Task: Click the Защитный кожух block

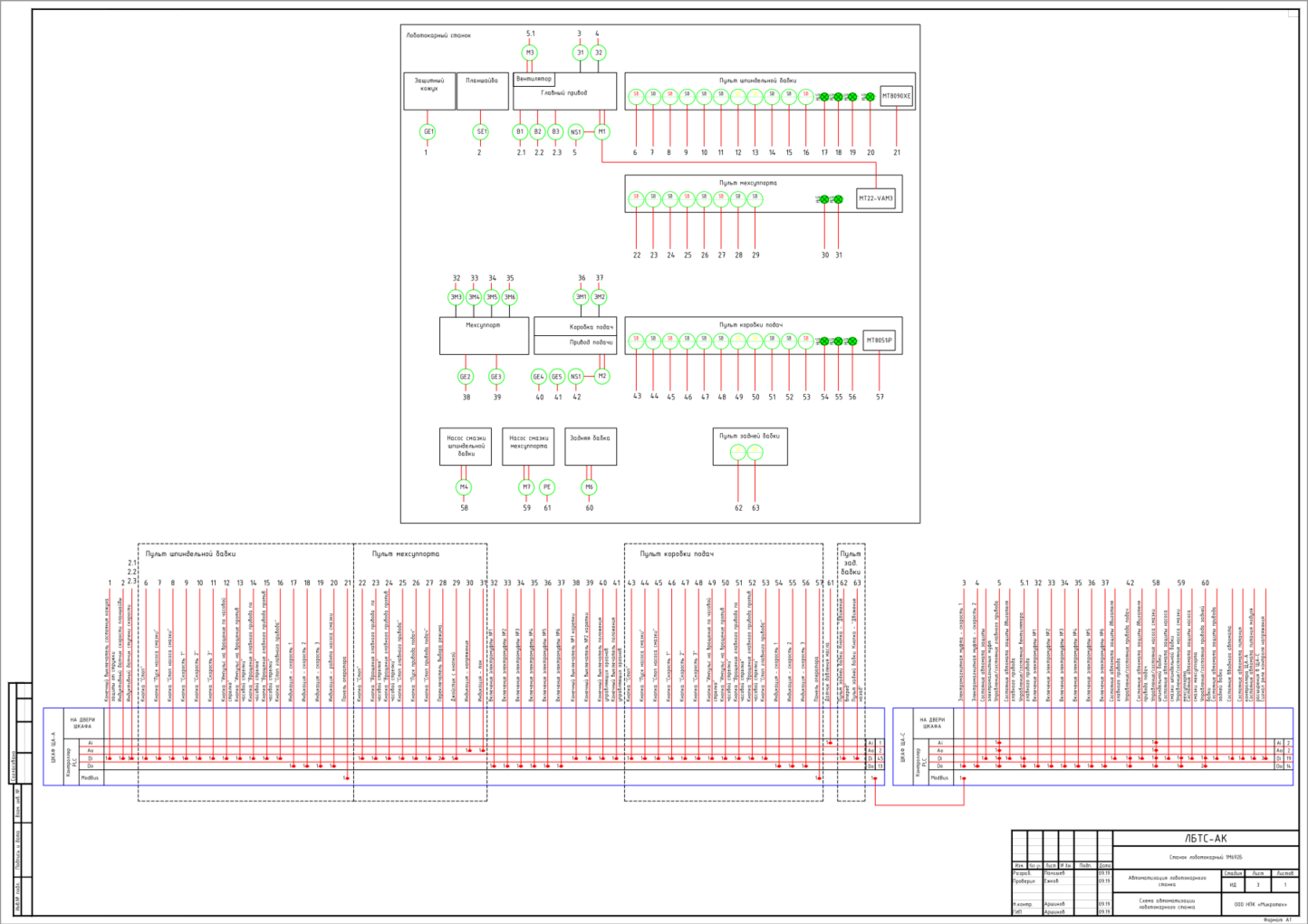Action: [429, 91]
